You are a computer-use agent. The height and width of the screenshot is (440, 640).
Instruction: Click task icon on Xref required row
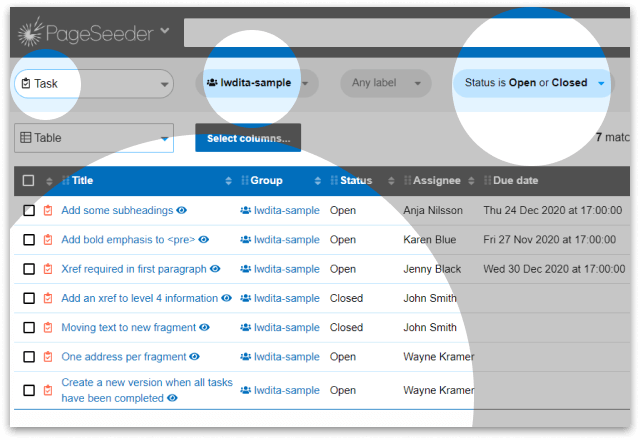(x=48, y=269)
